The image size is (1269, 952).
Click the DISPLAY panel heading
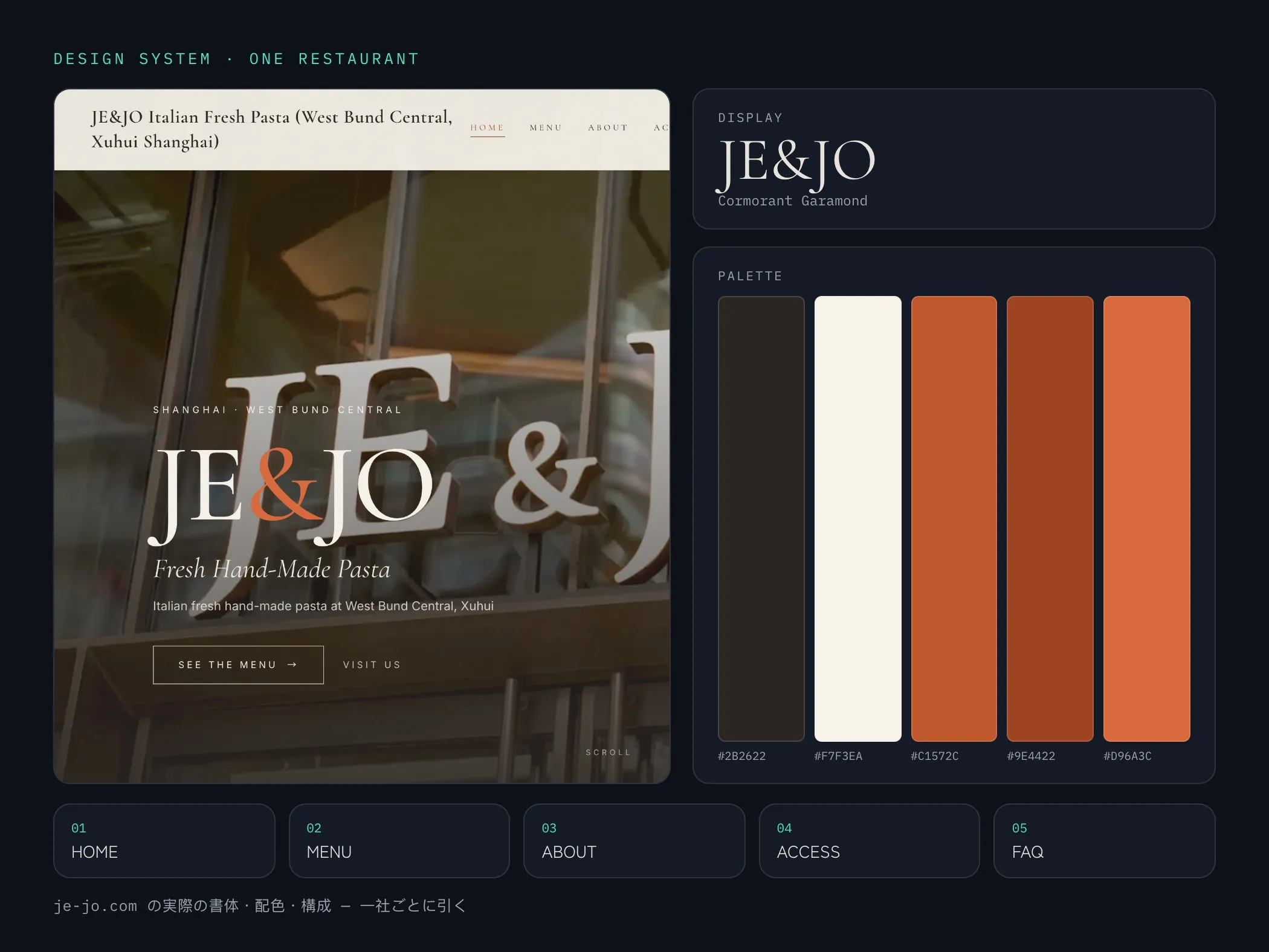pos(750,118)
